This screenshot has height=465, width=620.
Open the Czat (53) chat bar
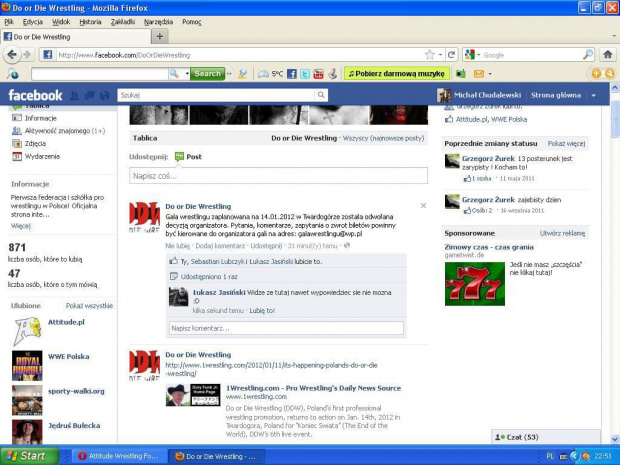tap(546, 437)
